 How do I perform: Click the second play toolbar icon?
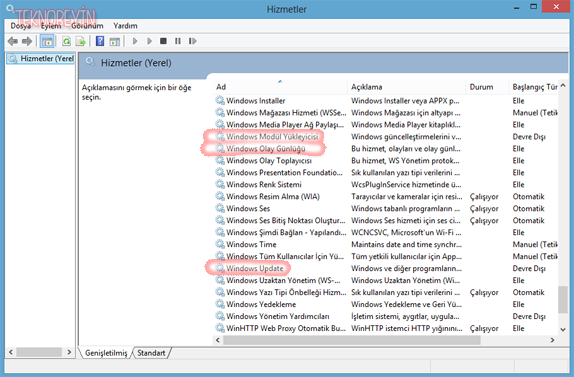pos(149,41)
